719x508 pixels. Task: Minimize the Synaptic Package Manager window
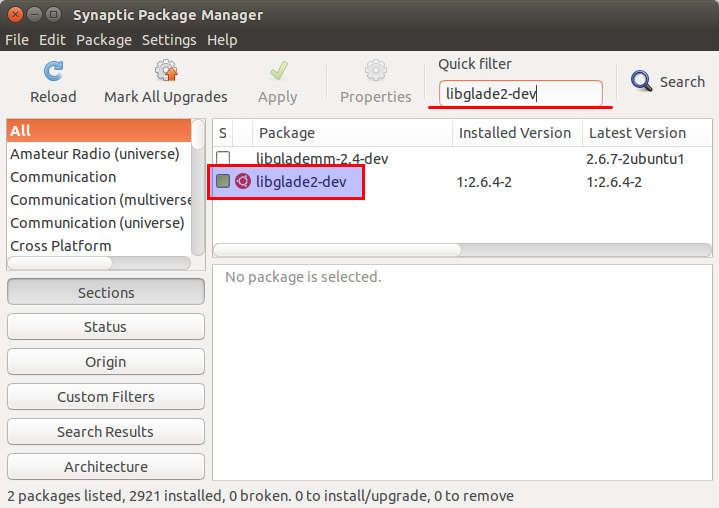[x=35, y=15]
